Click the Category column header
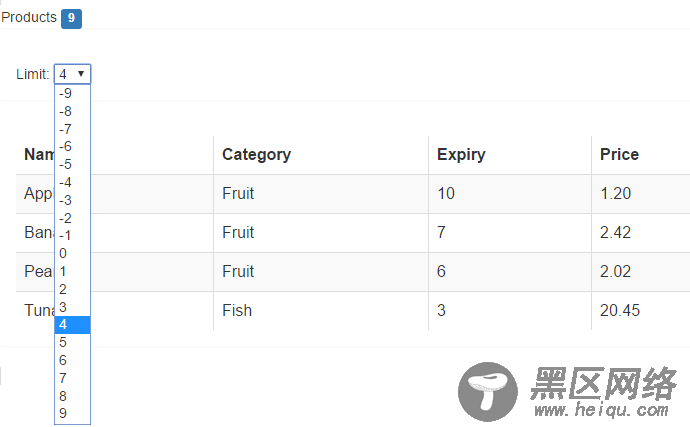Viewport: 690px width, 427px height. [x=256, y=155]
